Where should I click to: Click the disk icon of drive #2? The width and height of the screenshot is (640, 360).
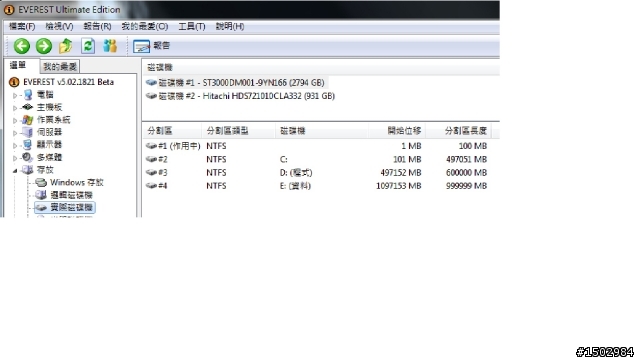(x=151, y=96)
